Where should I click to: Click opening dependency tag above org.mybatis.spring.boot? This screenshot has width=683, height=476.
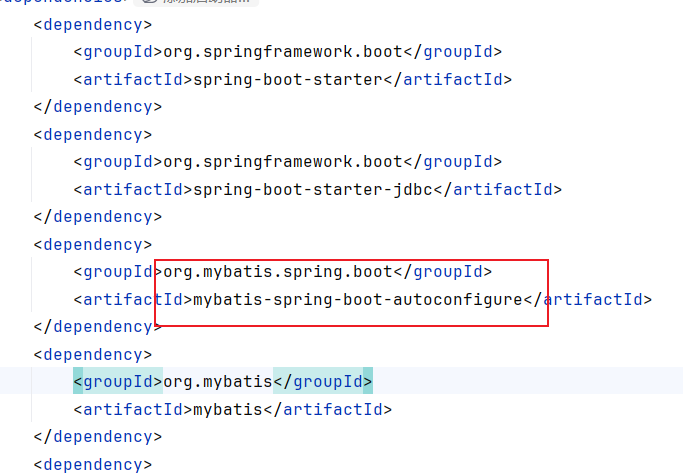pyautogui.click(x=93, y=244)
